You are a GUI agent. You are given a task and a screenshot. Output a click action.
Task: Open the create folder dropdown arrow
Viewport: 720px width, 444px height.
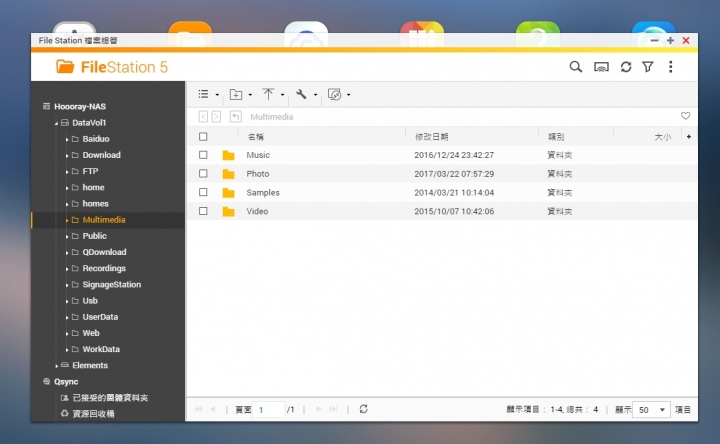coord(250,95)
